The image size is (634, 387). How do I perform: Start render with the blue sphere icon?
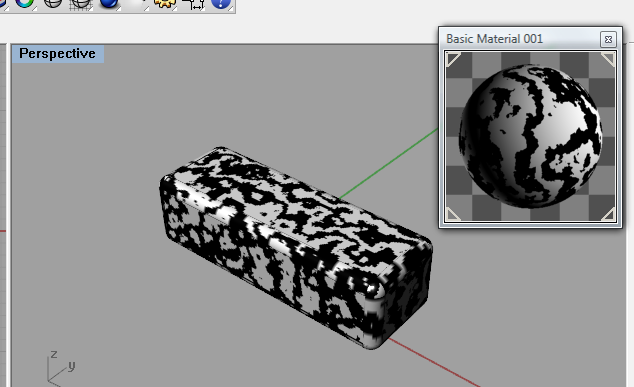108,3
